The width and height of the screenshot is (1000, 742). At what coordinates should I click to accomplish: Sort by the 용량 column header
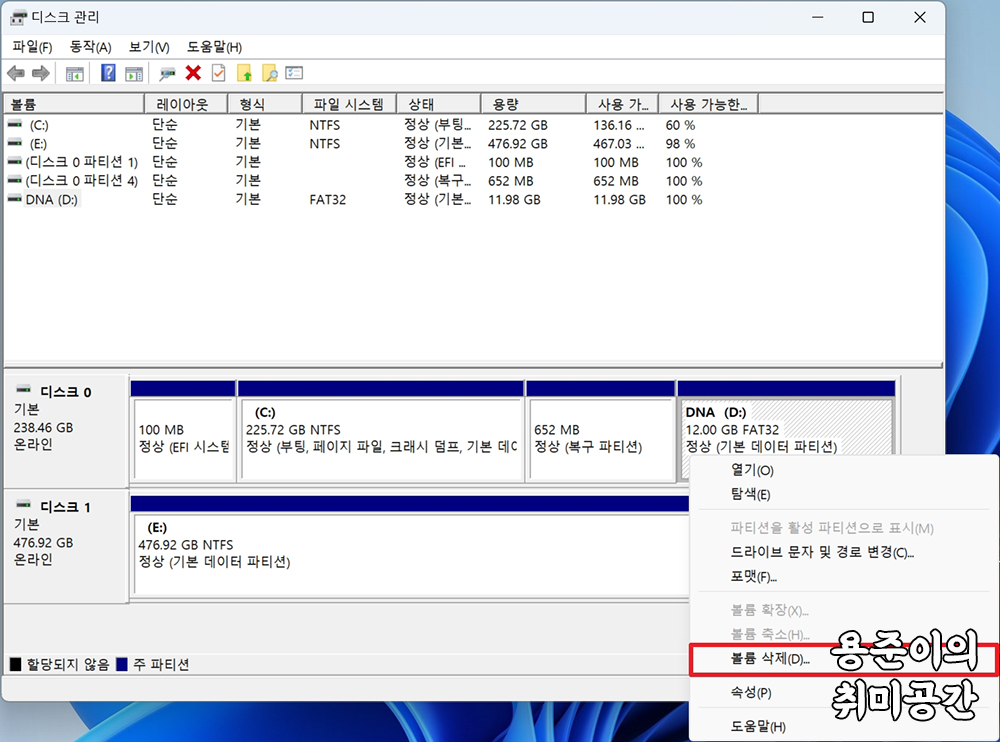point(533,103)
